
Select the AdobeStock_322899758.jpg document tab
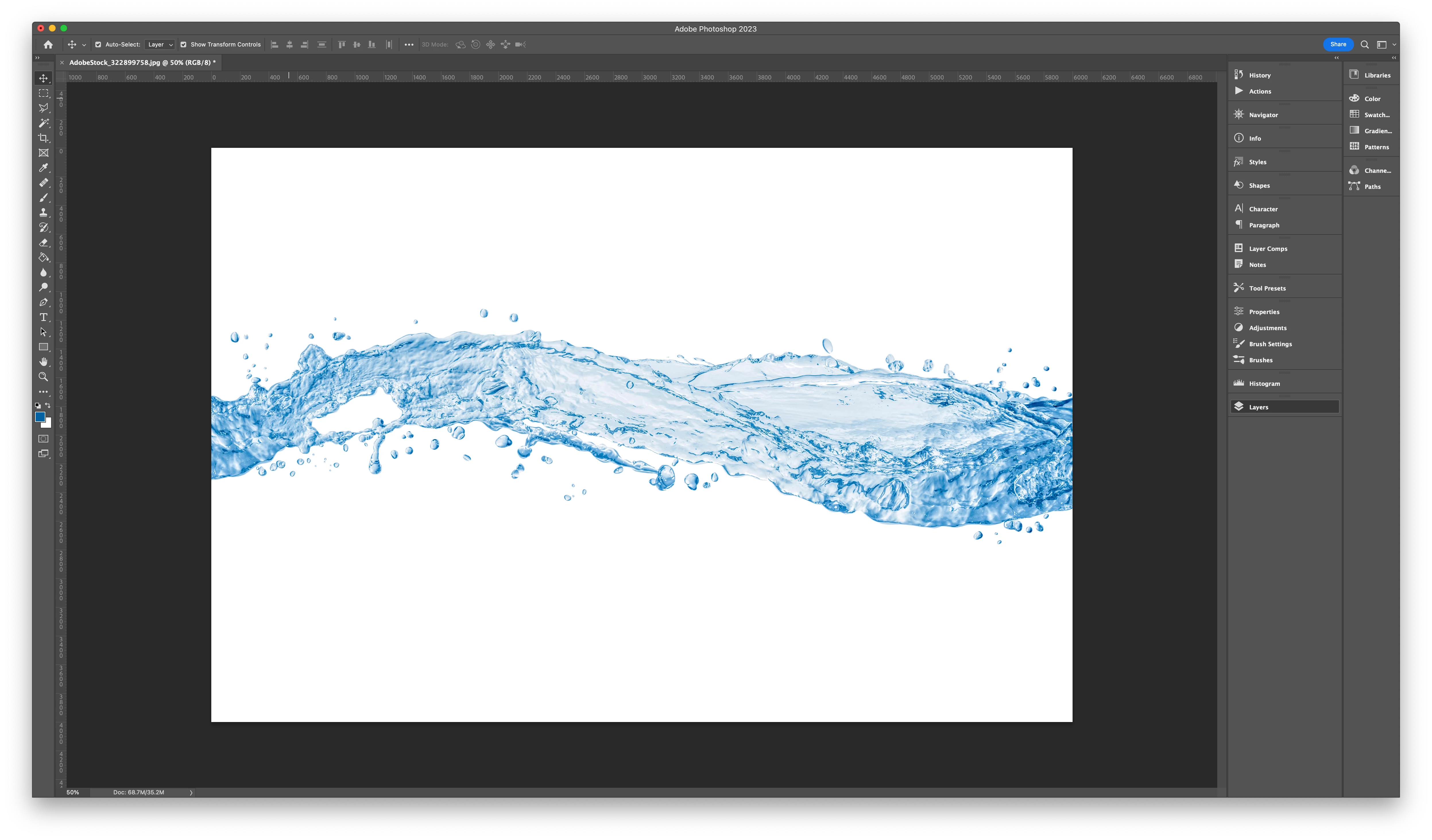[142, 63]
